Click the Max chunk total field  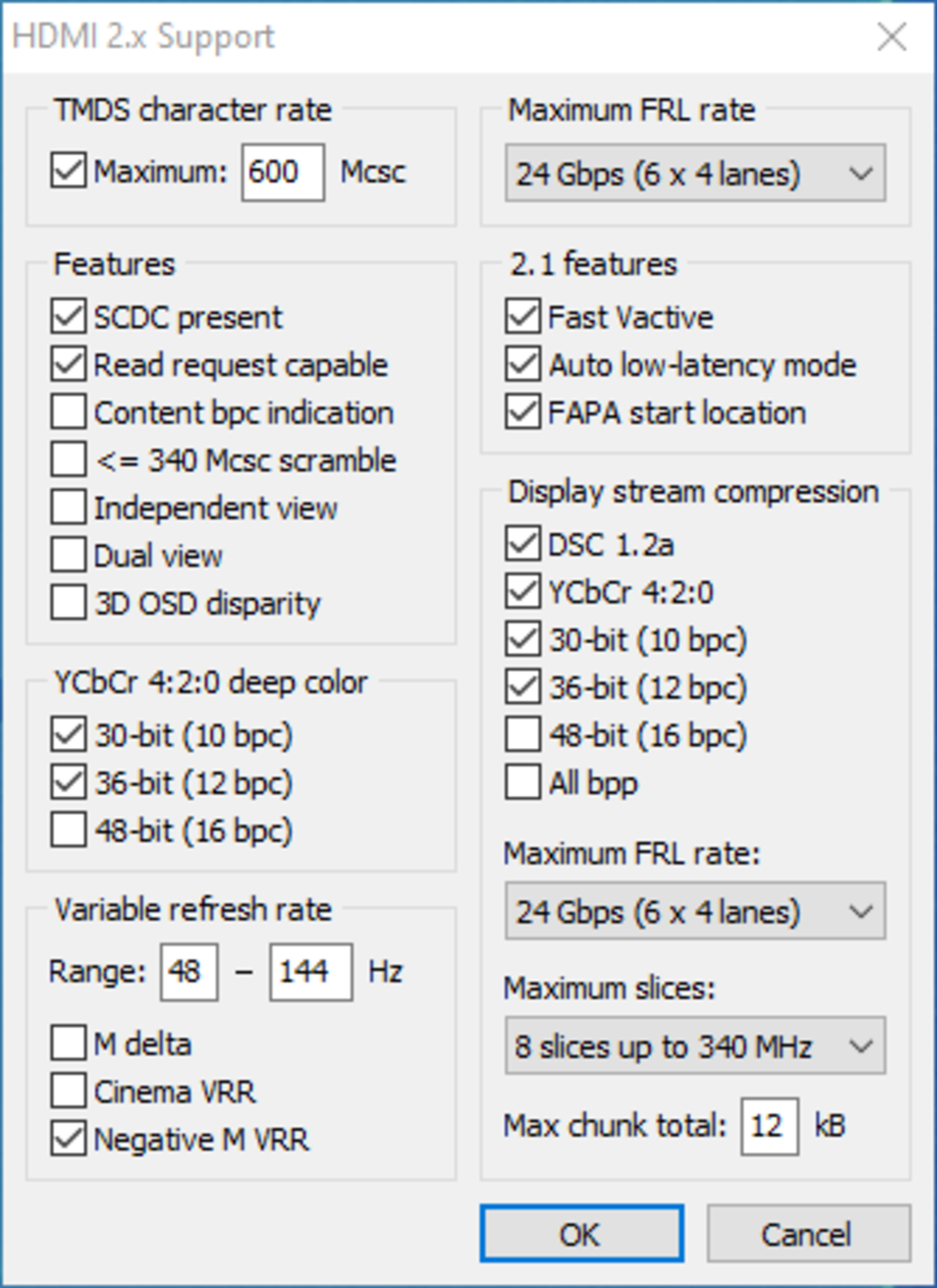769,1126
